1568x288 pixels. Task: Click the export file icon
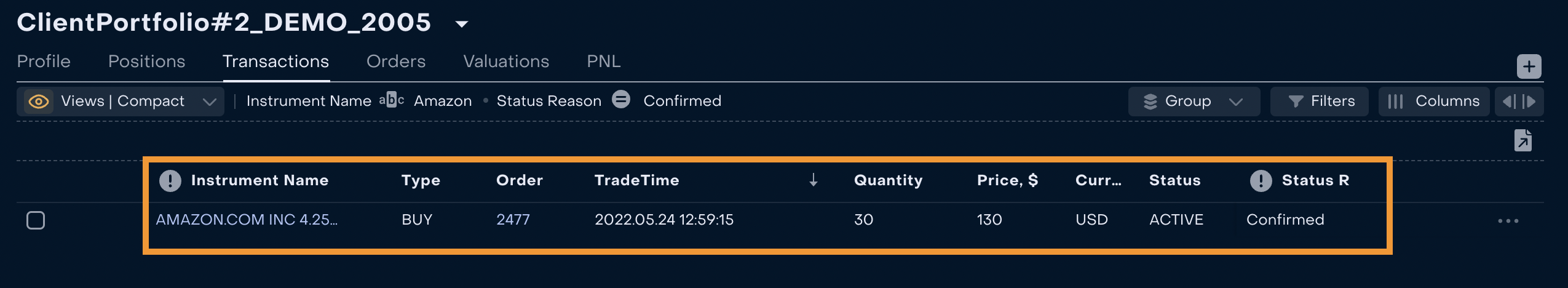[1522, 140]
